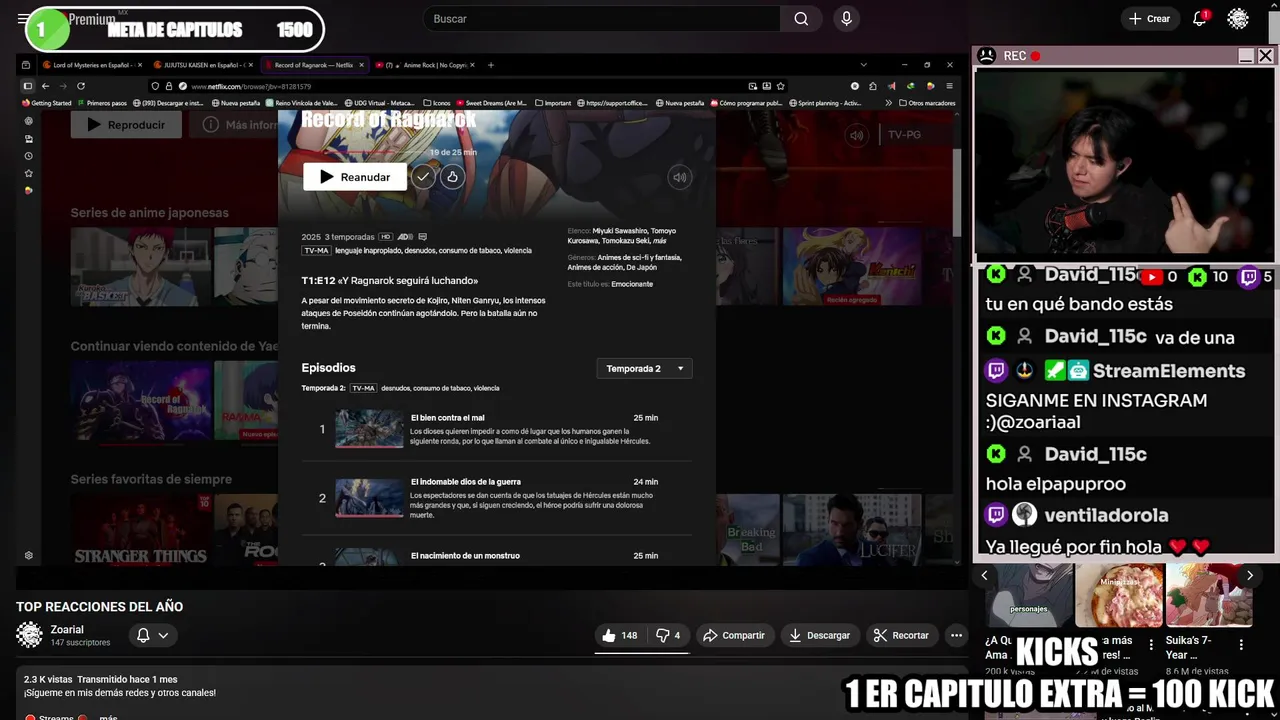Go back using the browser back arrow
This screenshot has width=1280, height=720.
coord(45,86)
